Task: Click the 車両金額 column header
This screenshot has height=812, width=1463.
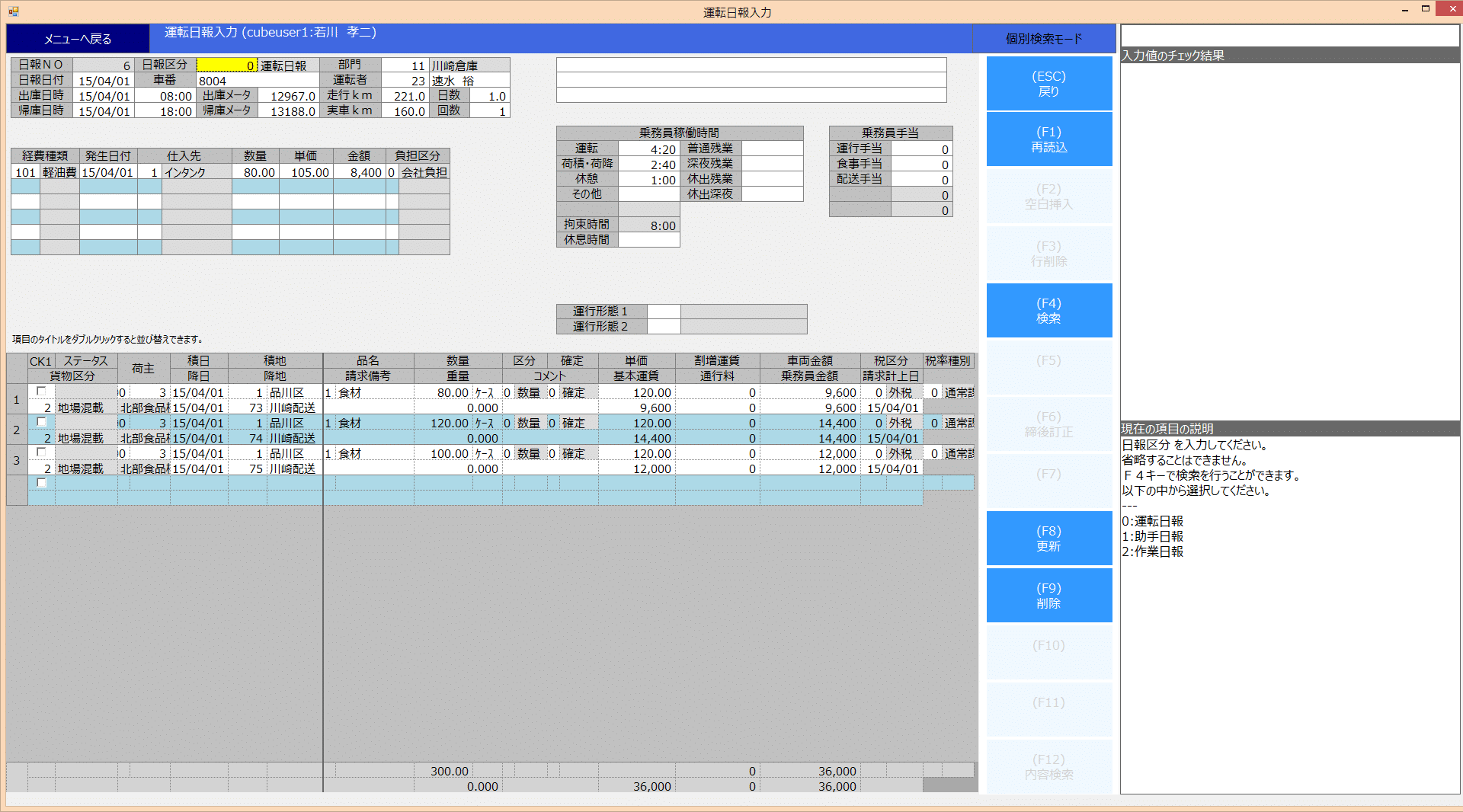Action: click(x=809, y=361)
